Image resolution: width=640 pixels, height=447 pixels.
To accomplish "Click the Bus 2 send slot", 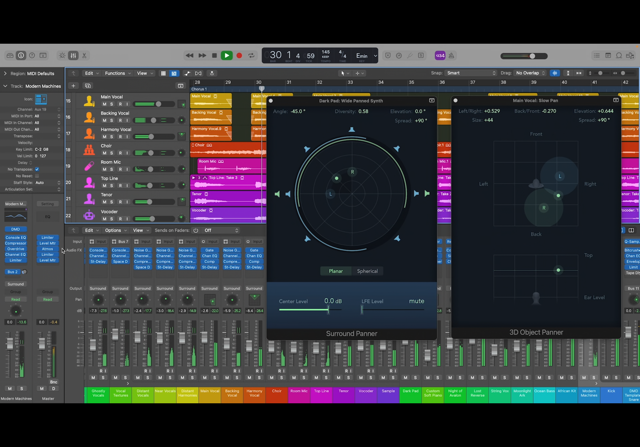I will click(x=13, y=271).
